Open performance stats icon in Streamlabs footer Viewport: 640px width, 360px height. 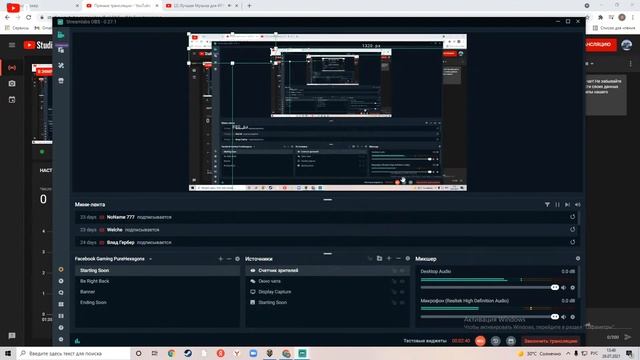78,341
